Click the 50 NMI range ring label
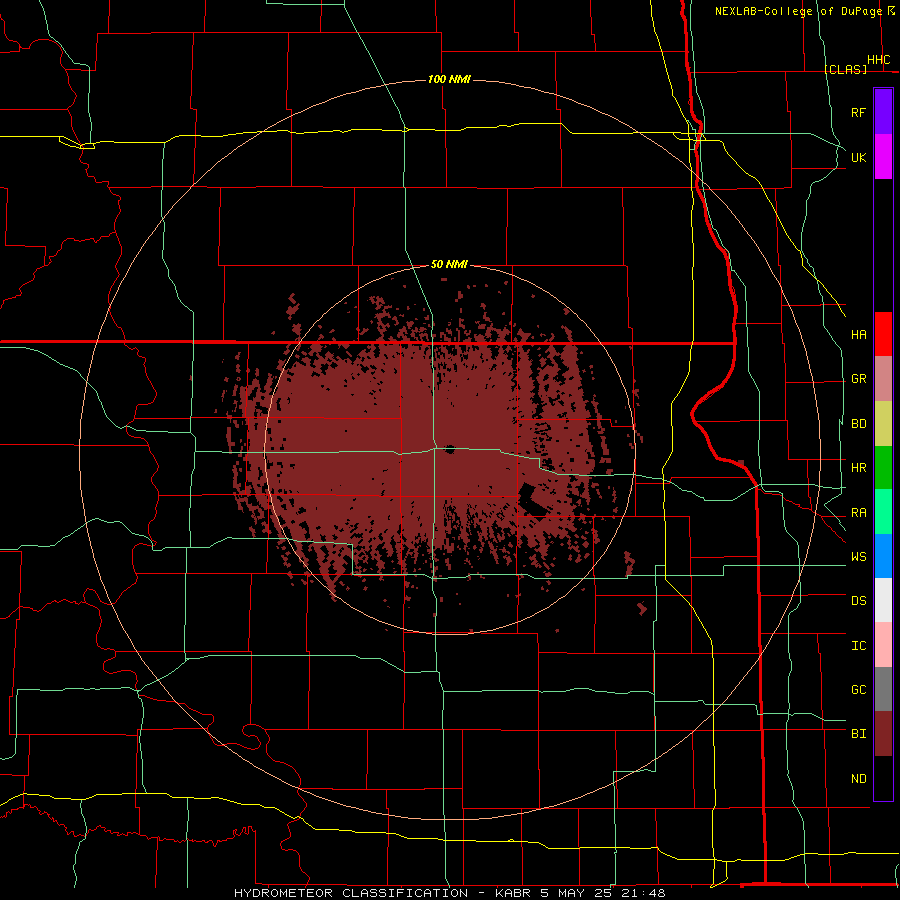This screenshot has height=900, width=900. tap(449, 264)
